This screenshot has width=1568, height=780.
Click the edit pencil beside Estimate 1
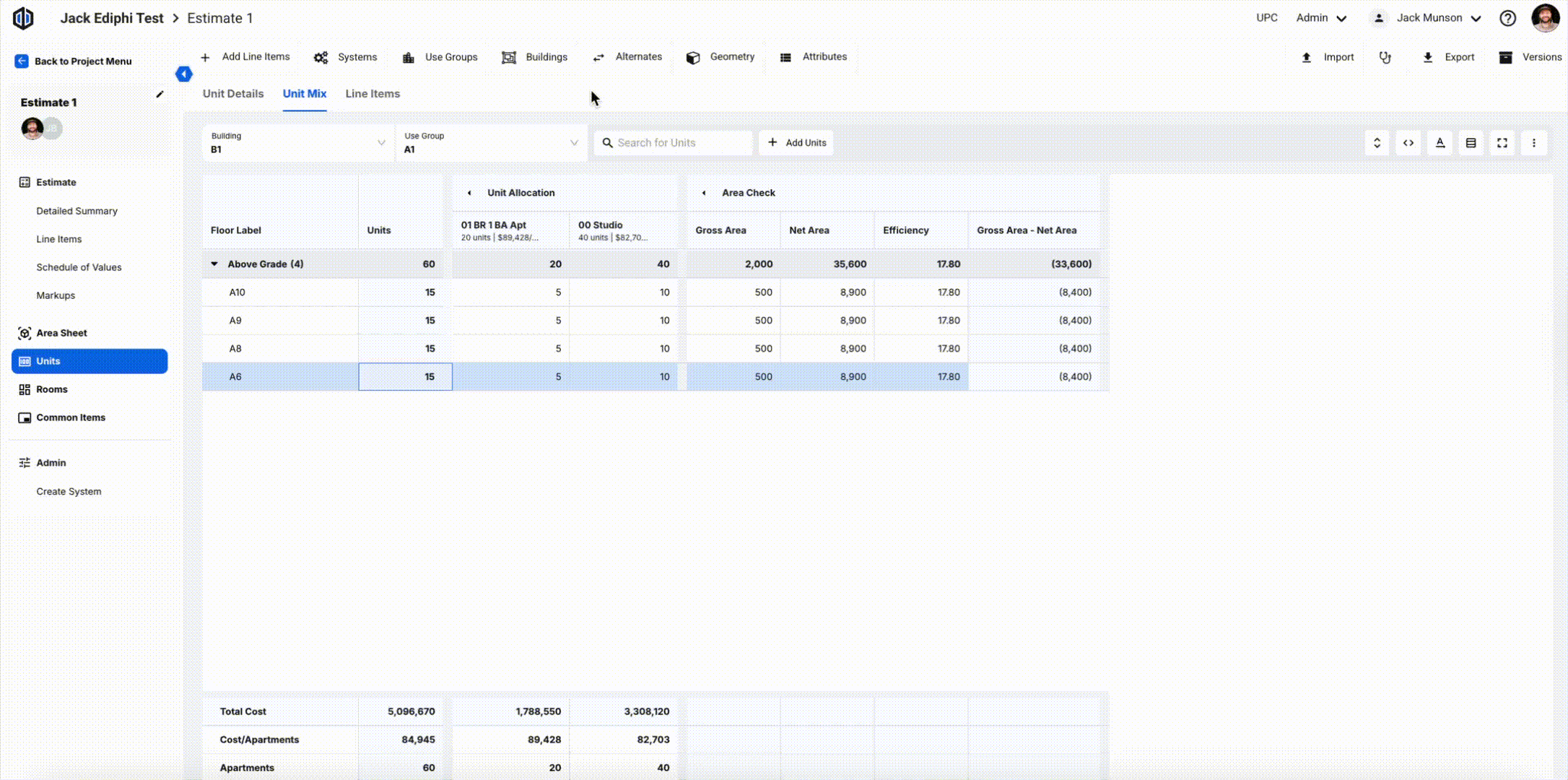tap(160, 94)
